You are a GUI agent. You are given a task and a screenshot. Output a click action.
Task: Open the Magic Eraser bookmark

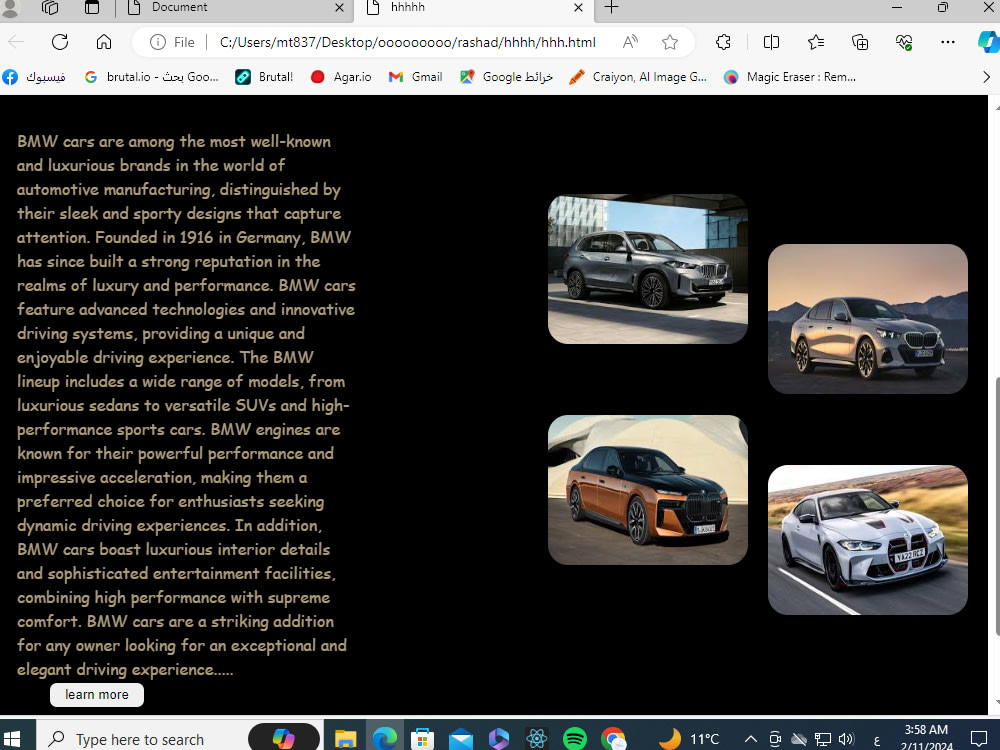point(790,77)
